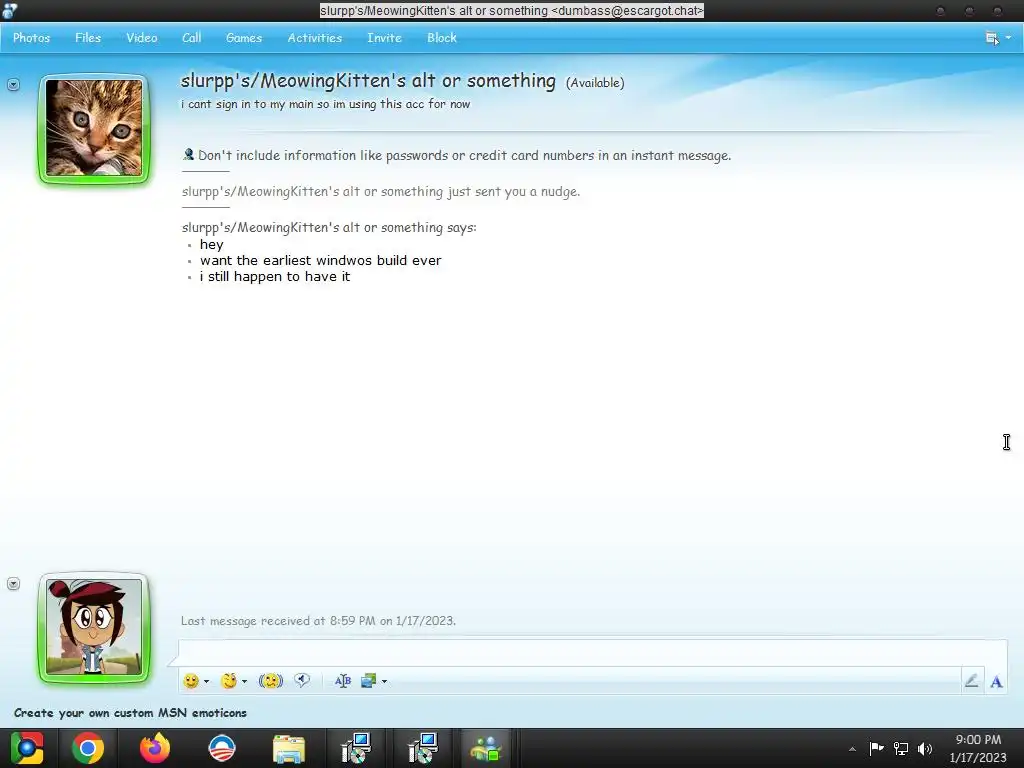Expand the emoticon dropdown arrow
Screen dimensions: 1024x768
click(x=206, y=681)
